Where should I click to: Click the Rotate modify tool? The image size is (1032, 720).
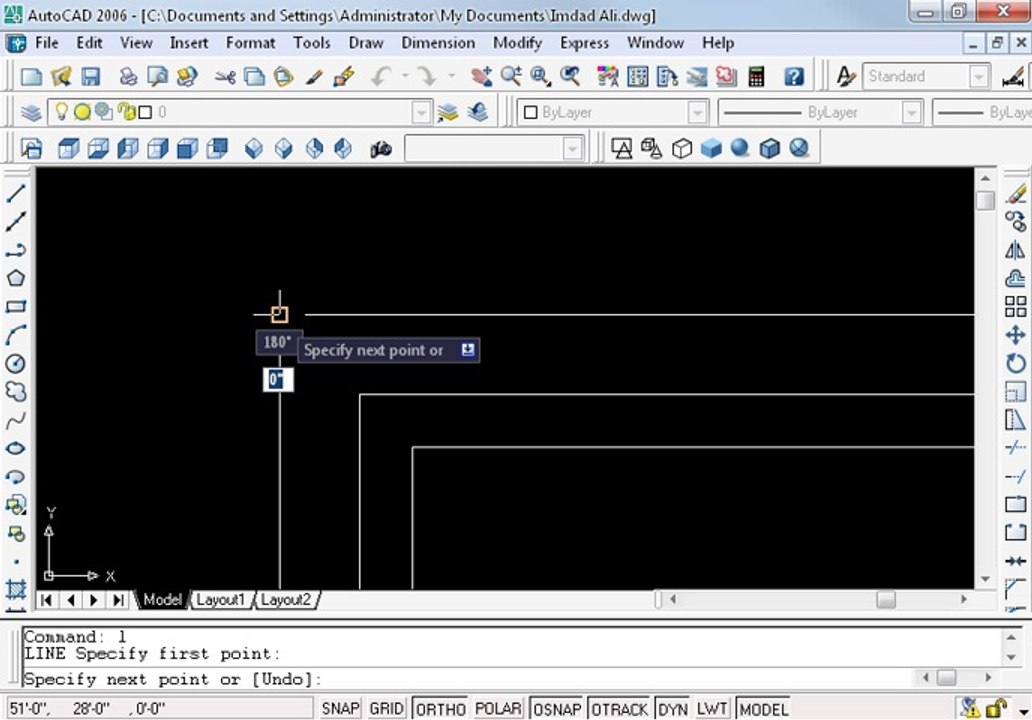click(1016, 363)
